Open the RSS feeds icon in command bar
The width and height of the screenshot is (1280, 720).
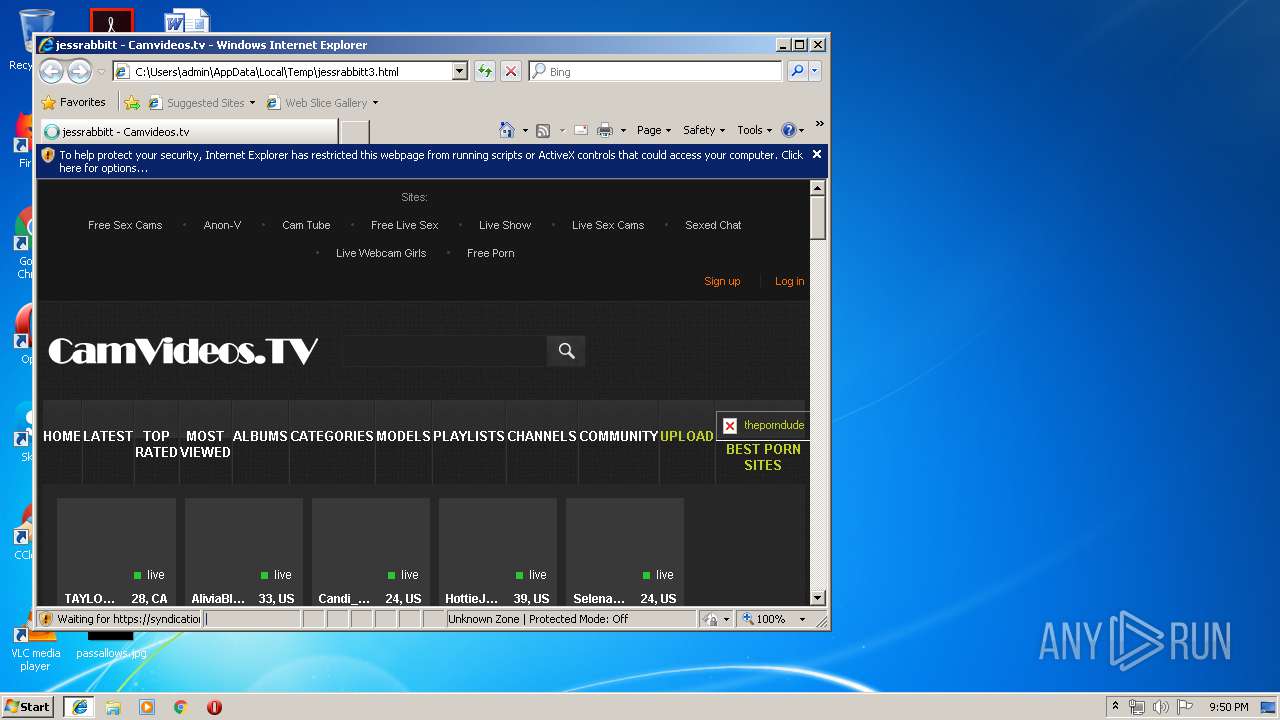[543, 130]
